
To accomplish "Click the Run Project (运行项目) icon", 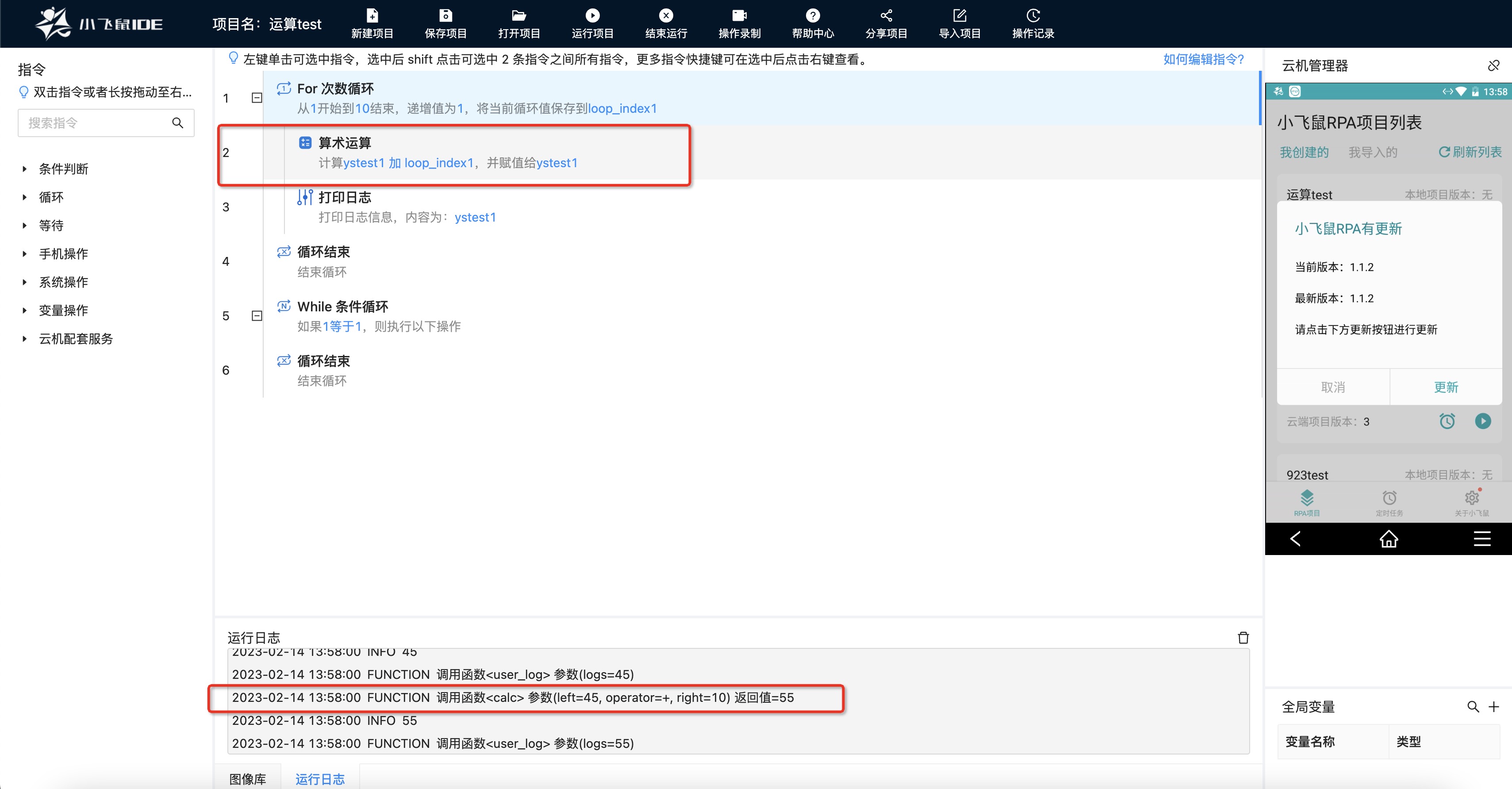I will (592, 16).
